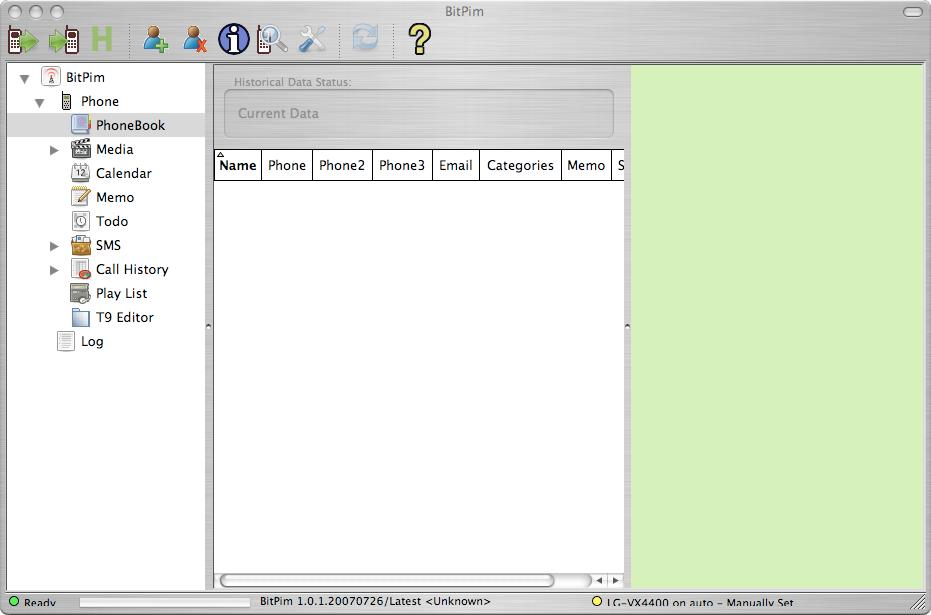Click the Phone3 column header
The image size is (931, 615).
coord(402,165)
